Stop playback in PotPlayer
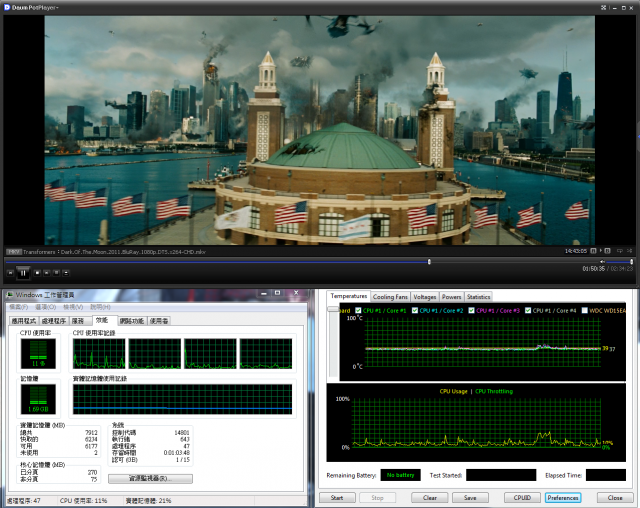640x508 pixels. coord(37,273)
